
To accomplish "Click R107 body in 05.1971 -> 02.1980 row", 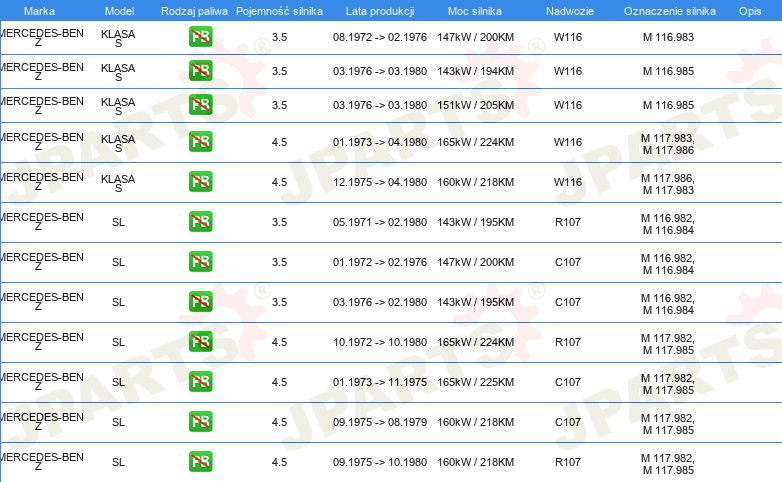I will pos(568,222).
